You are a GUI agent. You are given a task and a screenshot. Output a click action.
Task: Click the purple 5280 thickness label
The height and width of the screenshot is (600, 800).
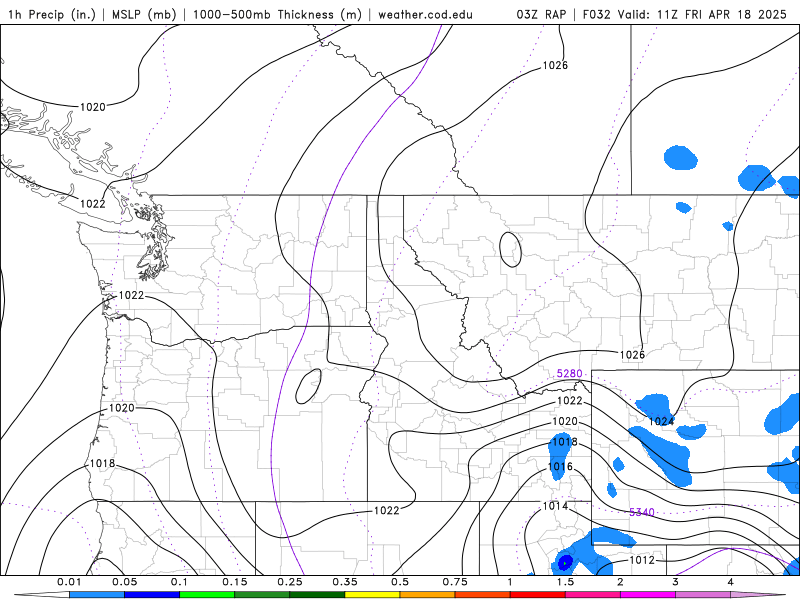click(x=569, y=373)
